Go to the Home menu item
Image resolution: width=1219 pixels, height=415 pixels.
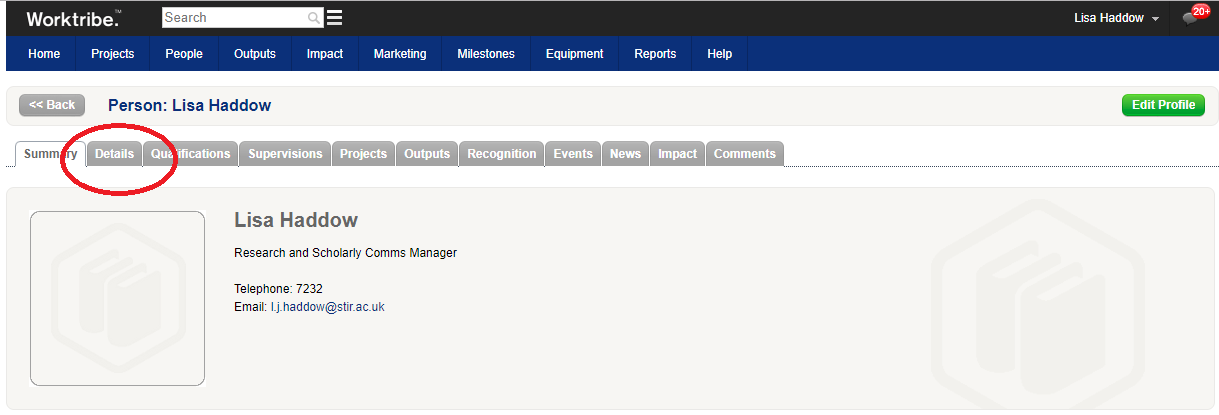click(x=44, y=54)
